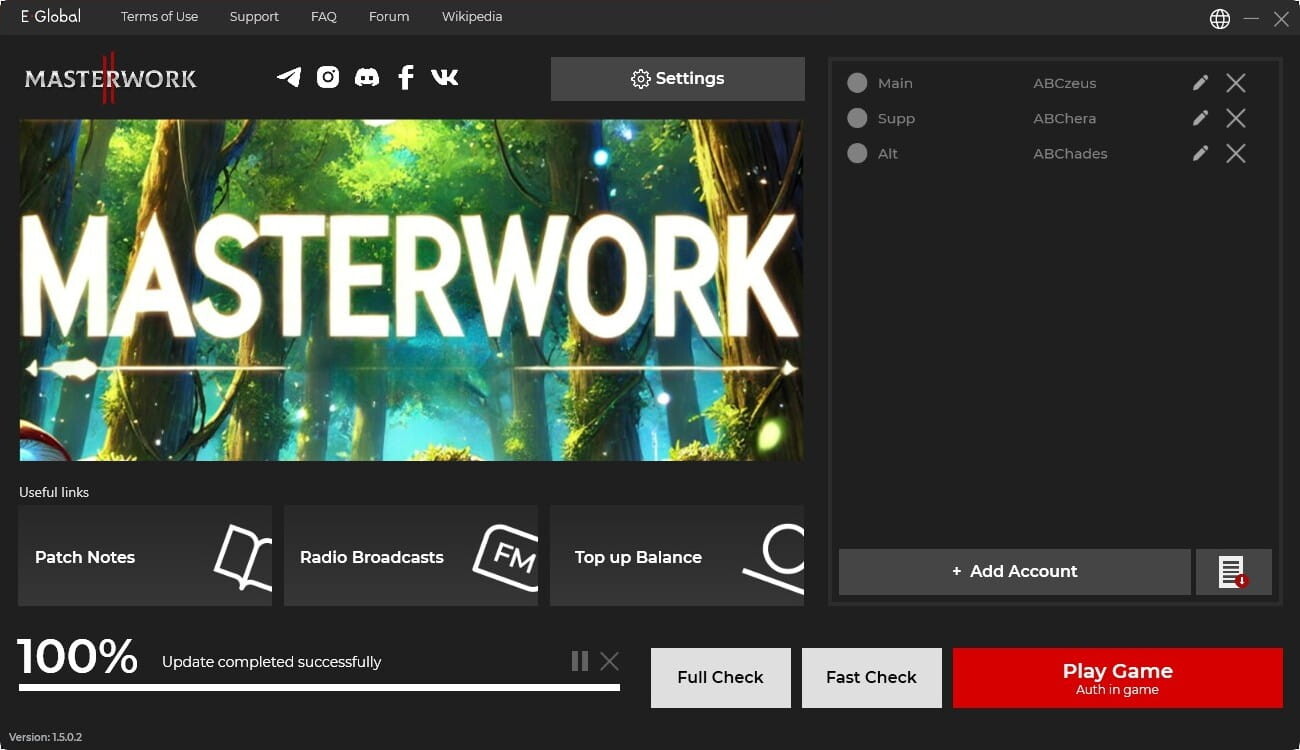Open the VK social link icon
This screenshot has width=1300, height=750.
(x=445, y=77)
